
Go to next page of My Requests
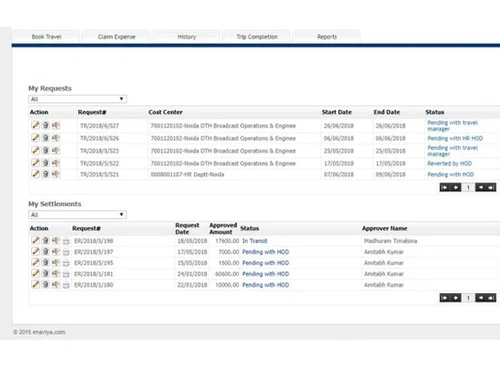pyautogui.click(x=480, y=187)
